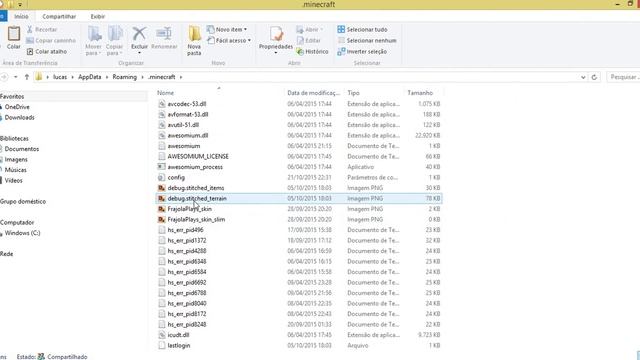Expand chevron after .minecraft in path
The image size is (640, 360).
click(x=181, y=77)
